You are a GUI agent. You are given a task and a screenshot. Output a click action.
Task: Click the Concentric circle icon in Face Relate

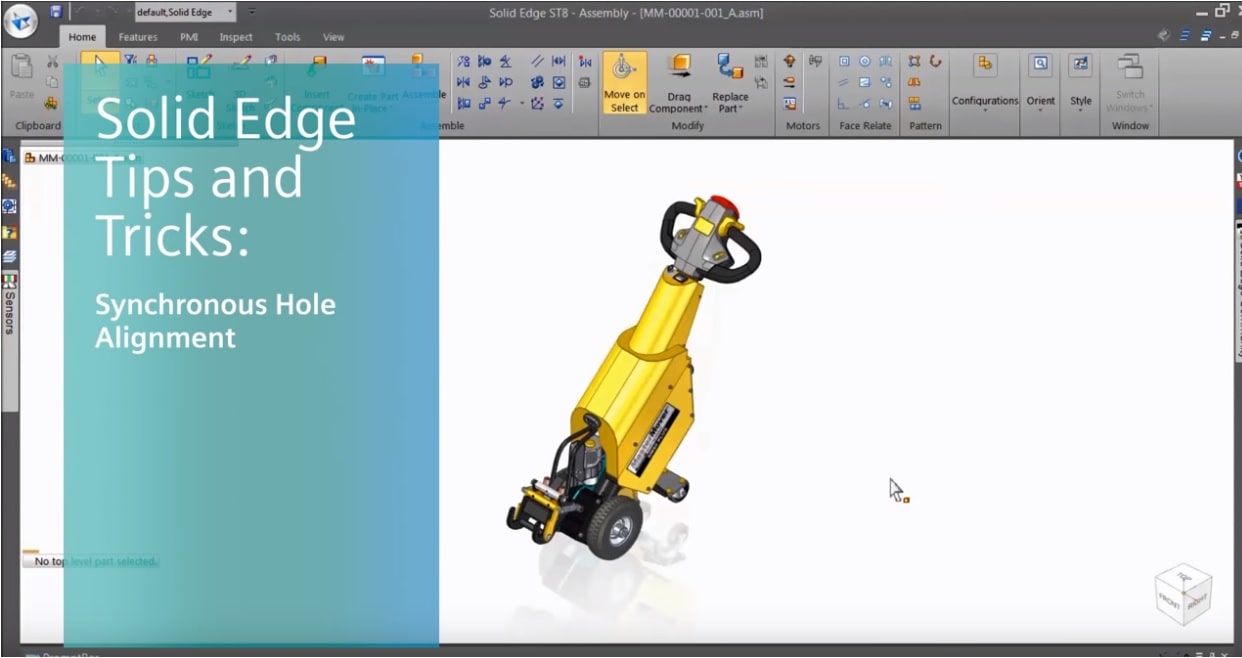coord(865,61)
